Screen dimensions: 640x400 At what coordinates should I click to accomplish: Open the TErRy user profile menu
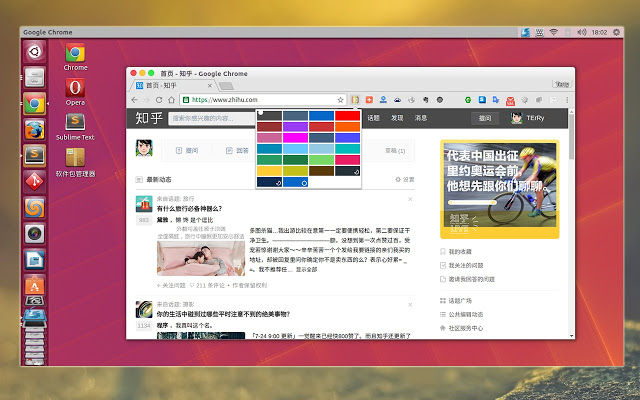[x=527, y=118]
